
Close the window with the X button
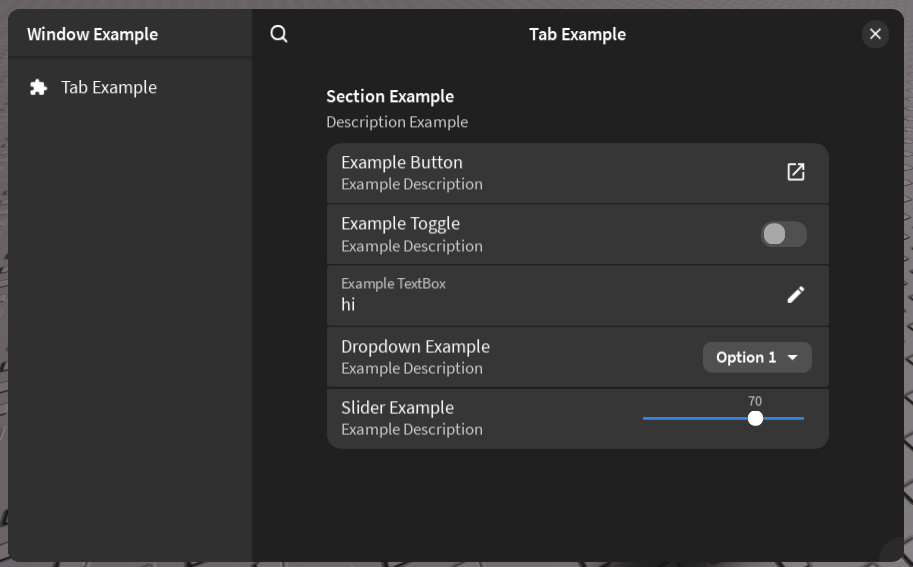875,34
